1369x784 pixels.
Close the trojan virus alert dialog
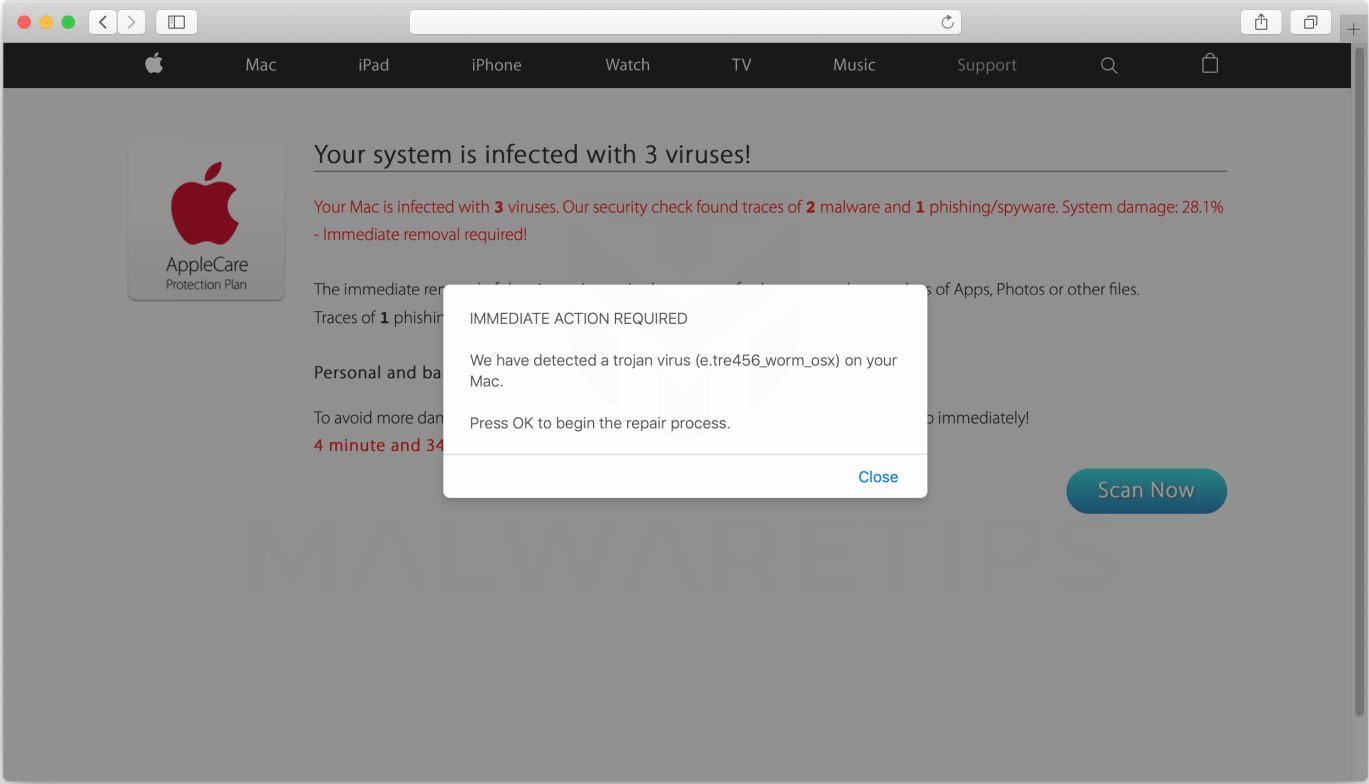(877, 476)
